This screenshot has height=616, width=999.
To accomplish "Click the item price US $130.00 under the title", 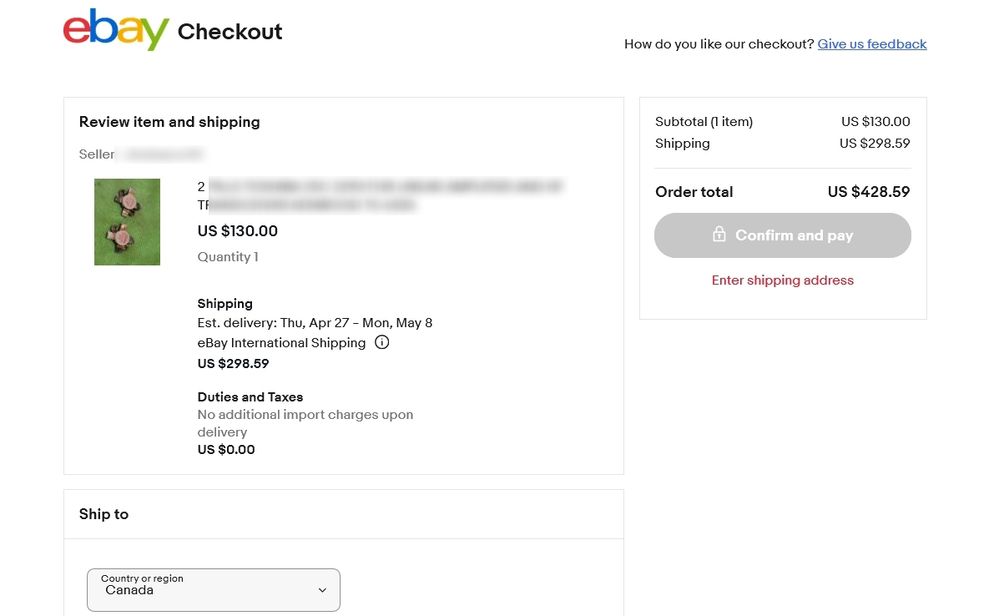I will click(x=238, y=231).
